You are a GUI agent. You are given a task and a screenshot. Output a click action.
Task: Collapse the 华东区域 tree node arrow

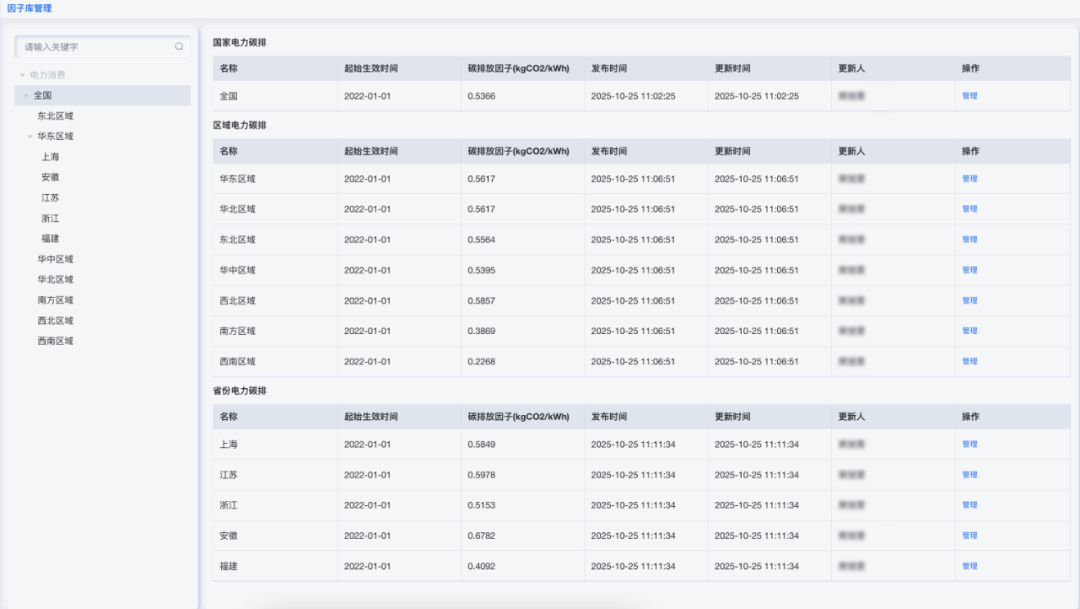pyautogui.click(x=30, y=137)
